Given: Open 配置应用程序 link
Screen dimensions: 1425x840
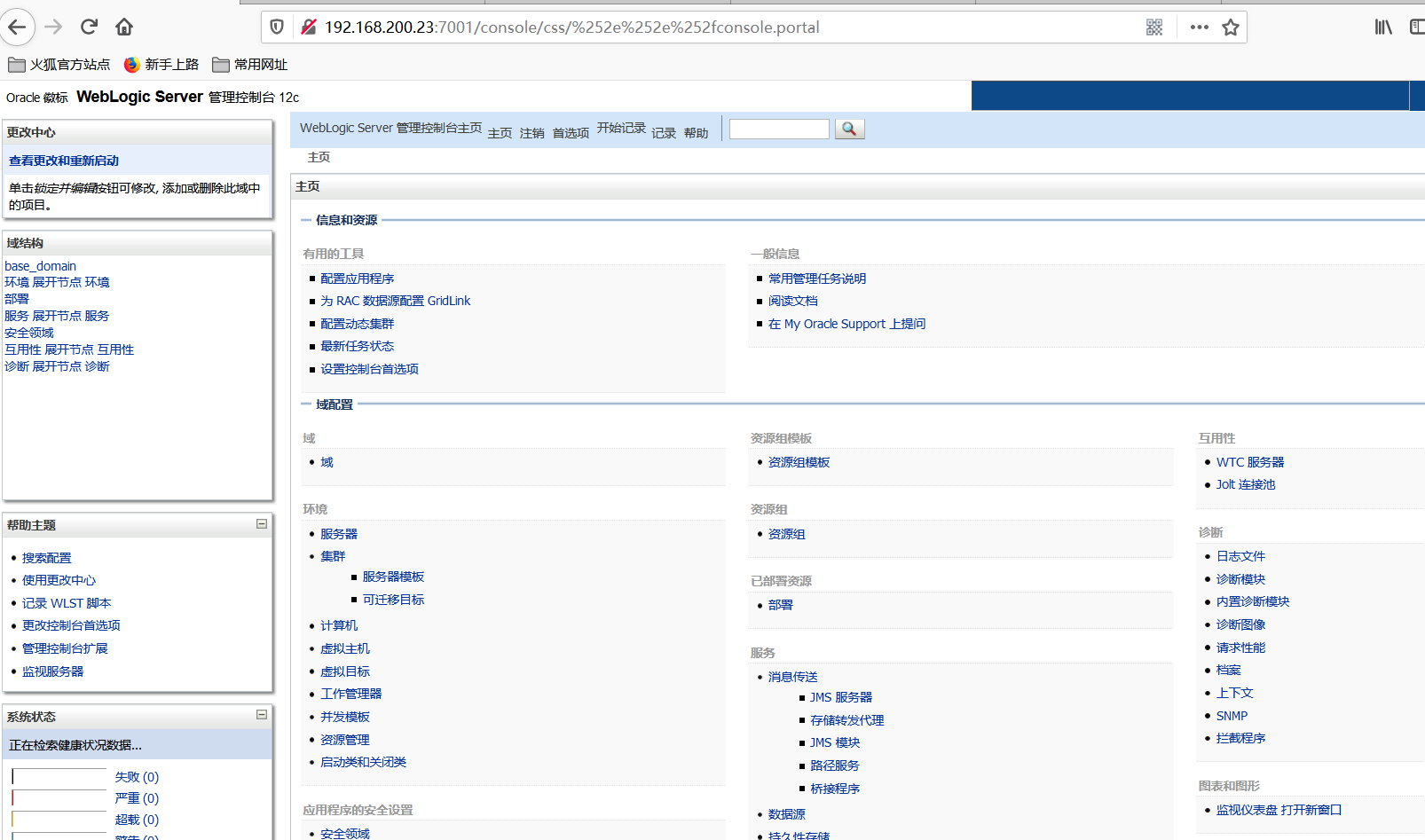Looking at the screenshot, I should 358,279.
